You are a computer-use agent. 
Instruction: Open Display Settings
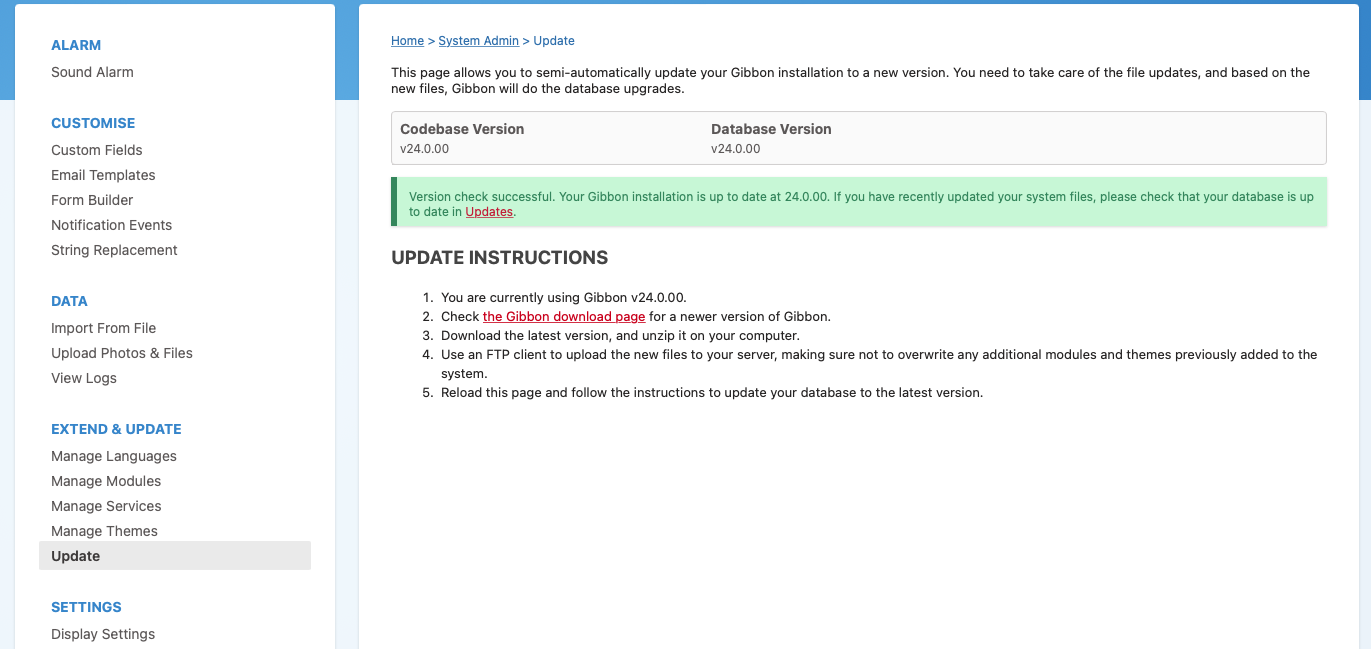coord(103,634)
